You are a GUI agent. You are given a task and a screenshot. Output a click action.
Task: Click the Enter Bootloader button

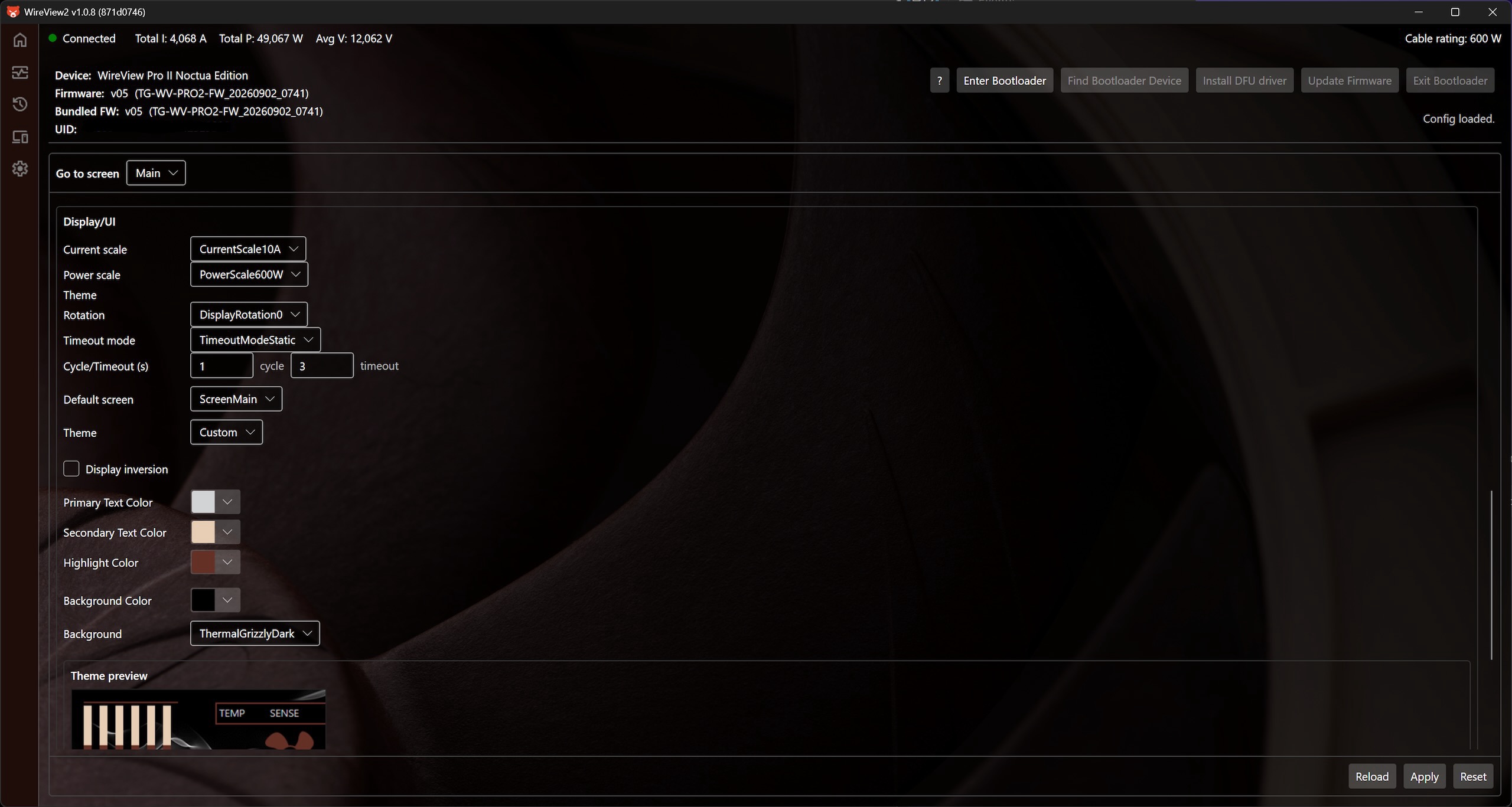[x=1005, y=81]
